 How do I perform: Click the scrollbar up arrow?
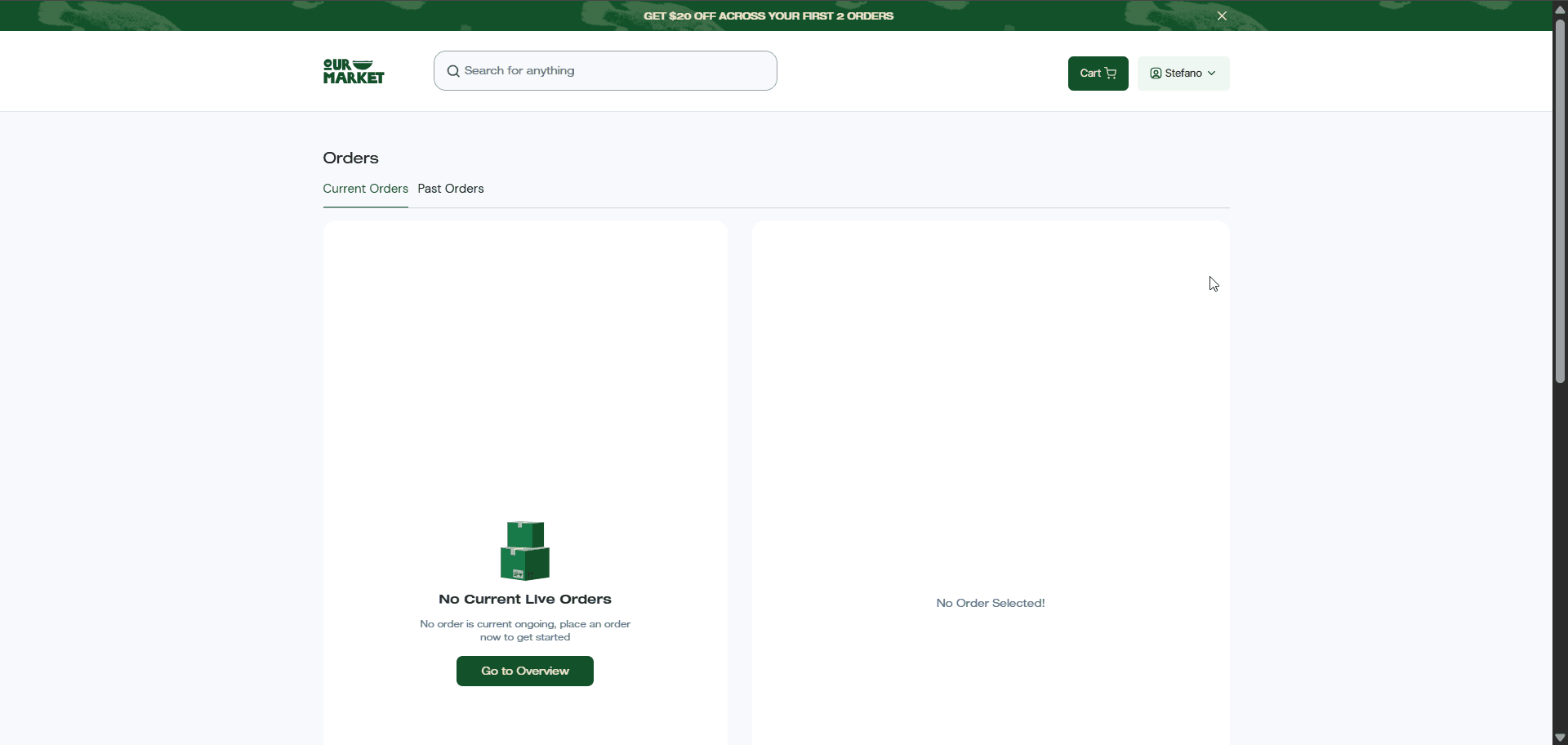(x=1560, y=9)
